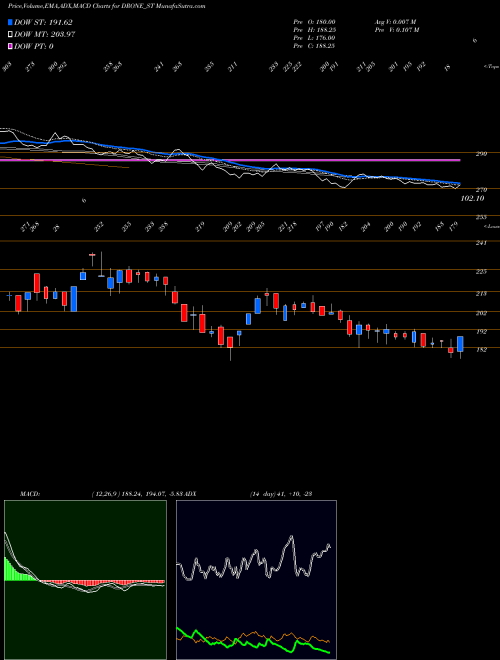Image resolution: width=500 pixels, height=660 pixels.
Task: Click the white DOW MT legend swatch
Action: [x=10, y=35]
